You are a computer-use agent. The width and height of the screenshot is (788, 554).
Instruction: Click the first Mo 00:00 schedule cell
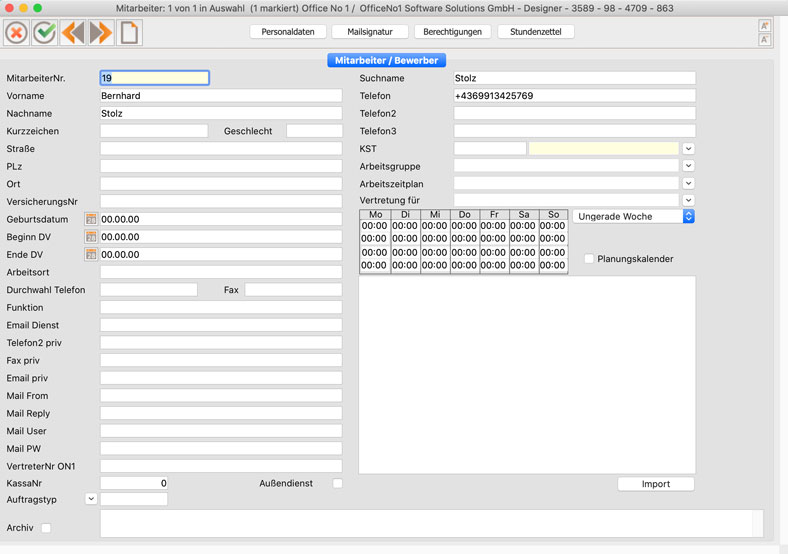(374, 226)
